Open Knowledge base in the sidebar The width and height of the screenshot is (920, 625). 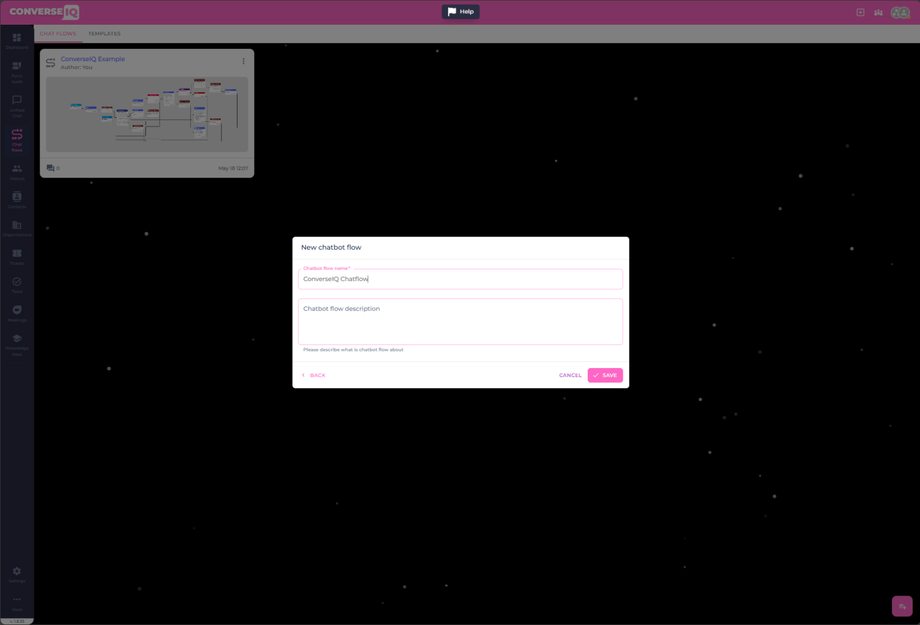[16, 345]
